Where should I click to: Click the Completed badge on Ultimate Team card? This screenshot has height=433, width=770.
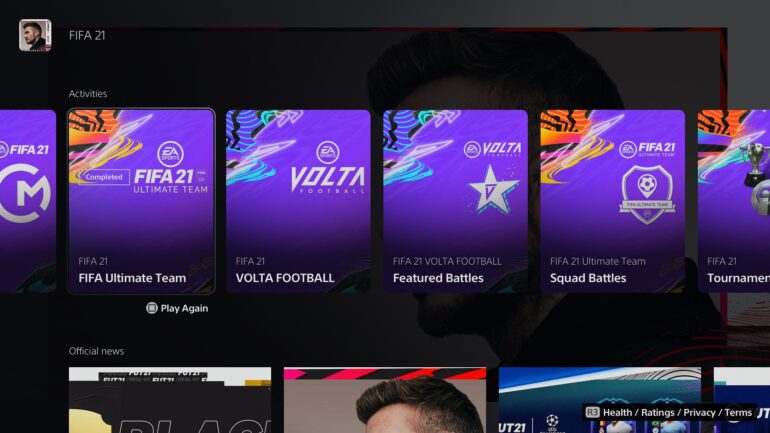[x=104, y=177]
